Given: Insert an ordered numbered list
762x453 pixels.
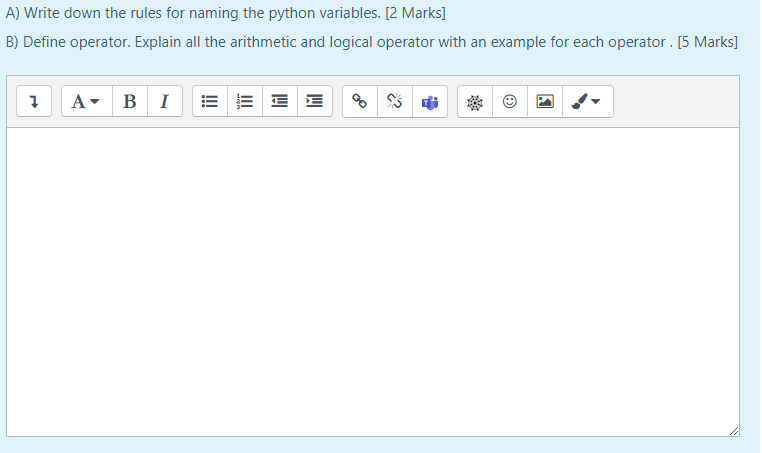Looking at the screenshot, I should tap(245, 102).
